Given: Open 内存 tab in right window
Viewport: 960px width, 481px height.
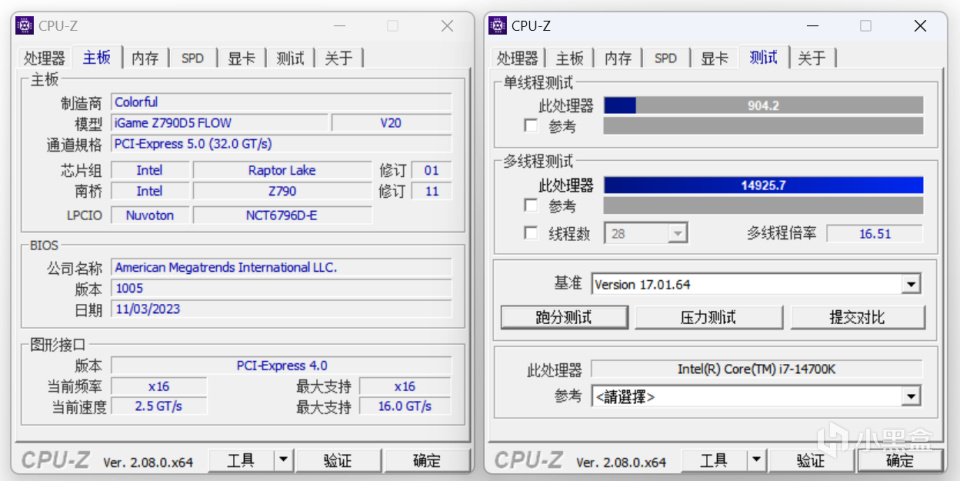Looking at the screenshot, I should pyautogui.click(x=618, y=58).
